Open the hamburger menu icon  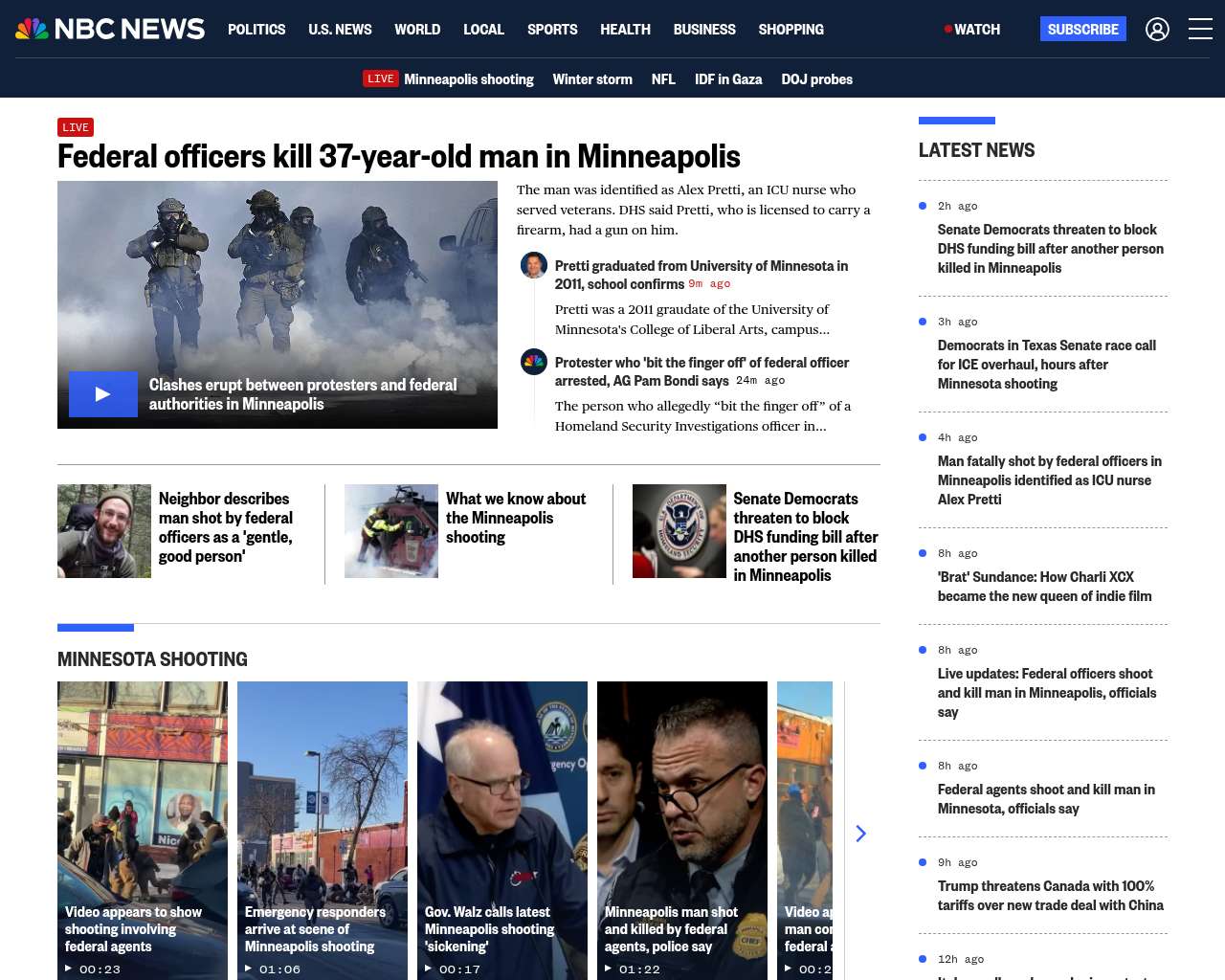tap(1200, 29)
